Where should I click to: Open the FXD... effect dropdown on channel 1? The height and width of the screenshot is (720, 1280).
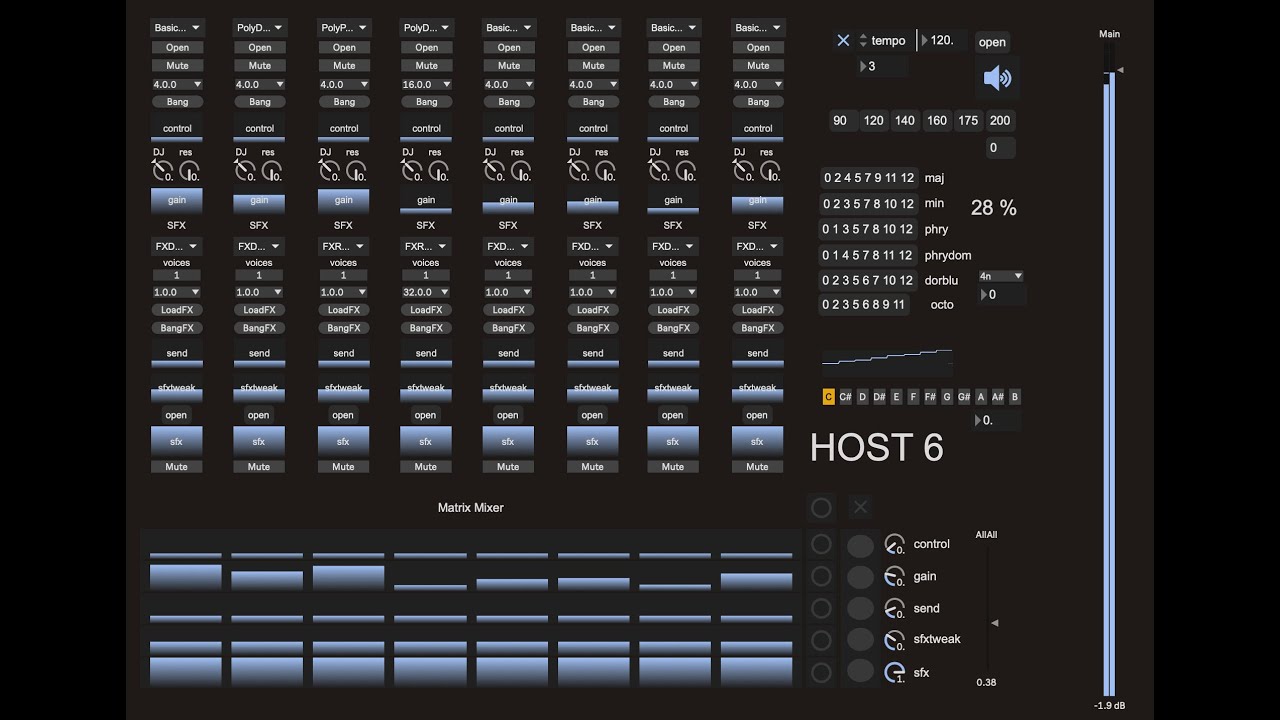click(177, 246)
